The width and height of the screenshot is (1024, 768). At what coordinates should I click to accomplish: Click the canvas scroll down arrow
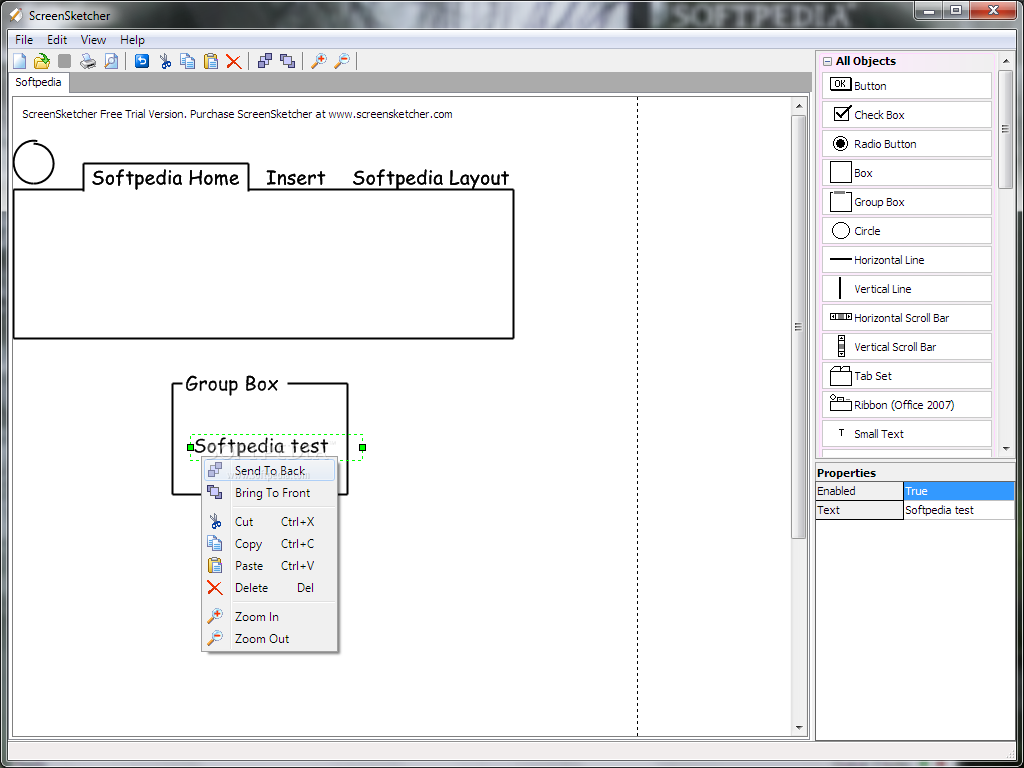[x=799, y=728]
